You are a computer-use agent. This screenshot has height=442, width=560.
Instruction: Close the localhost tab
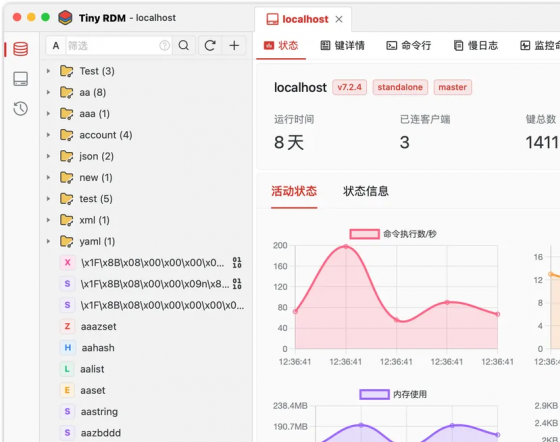click(x=339, y=19)
